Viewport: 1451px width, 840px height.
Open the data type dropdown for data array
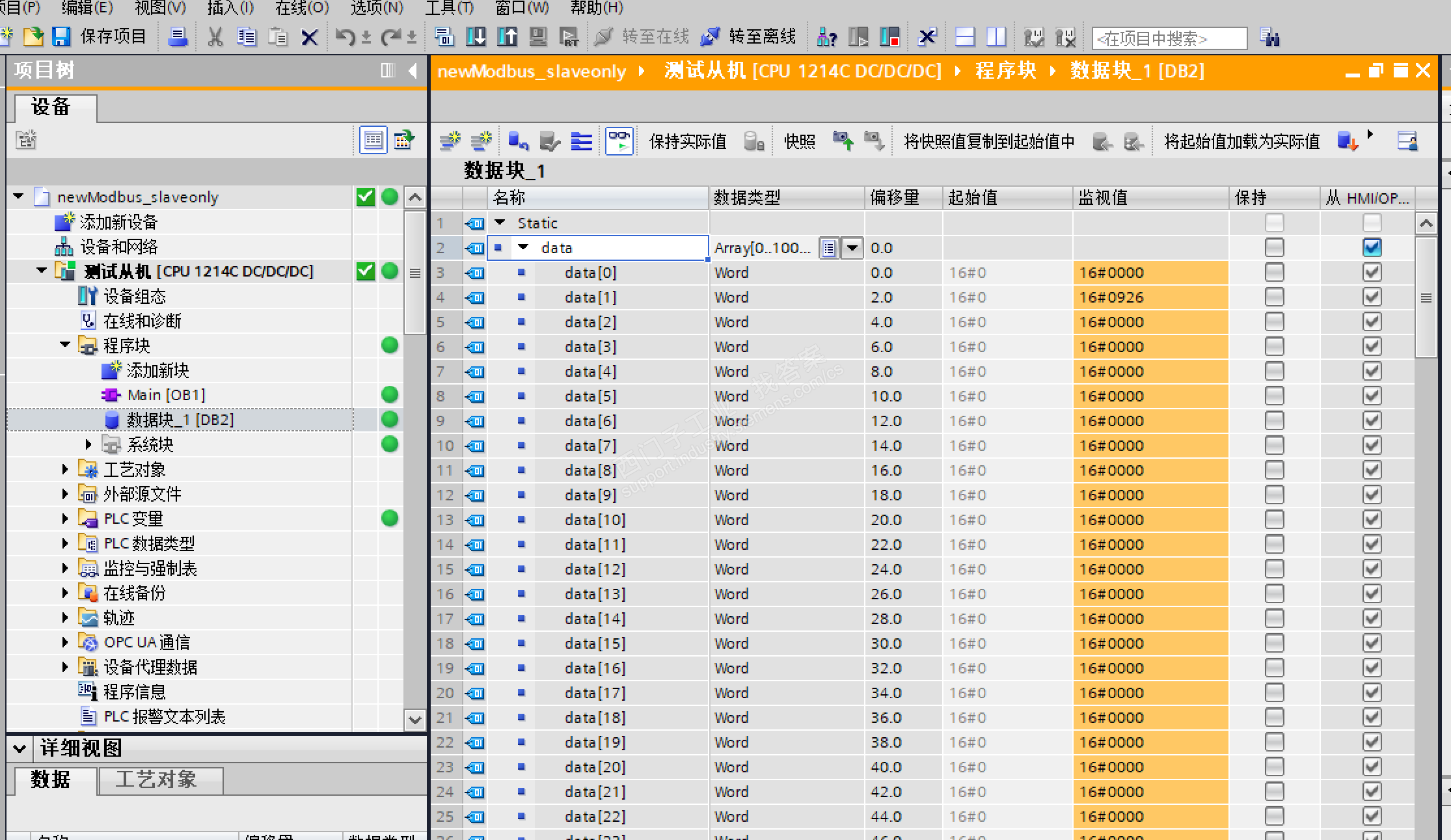(852, 248)
